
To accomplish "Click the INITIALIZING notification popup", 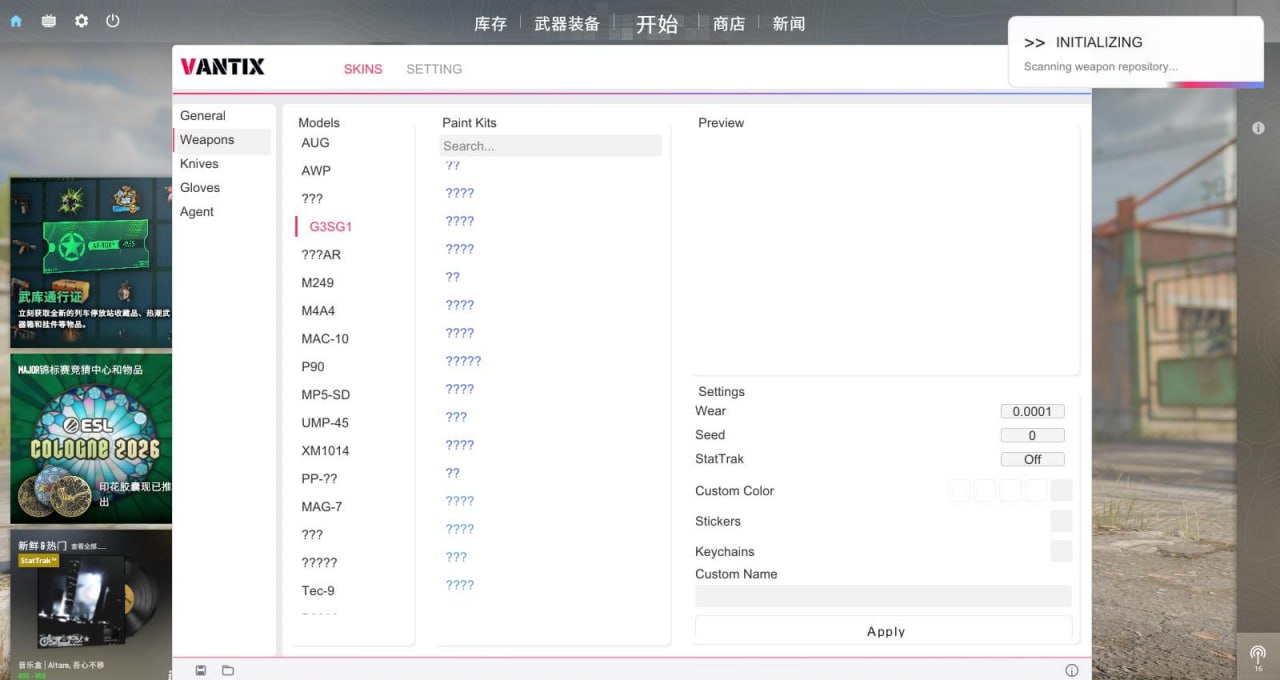I will 1136,52.
